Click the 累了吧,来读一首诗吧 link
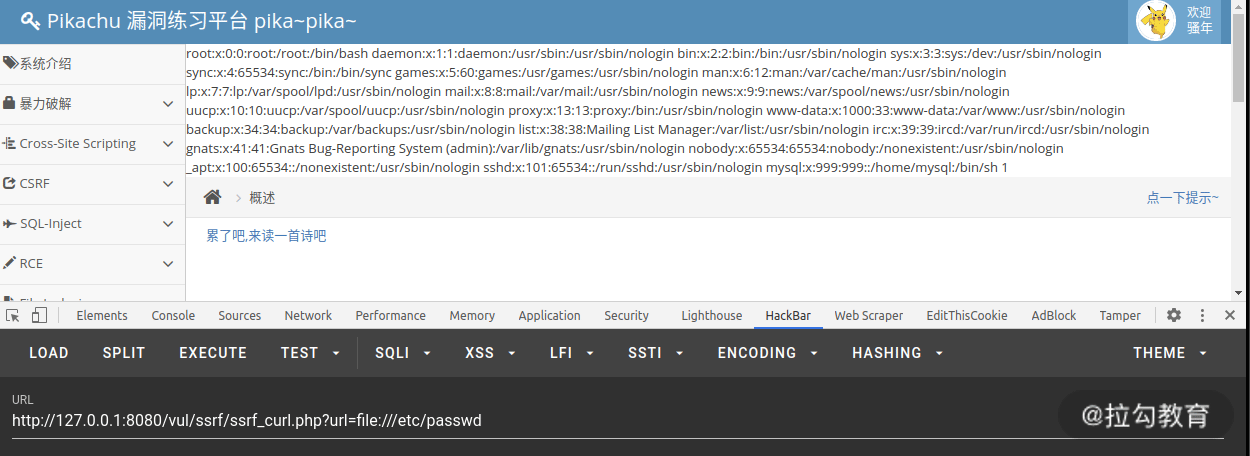Image resolution: width=1250 pixels, height=456 pixels. click(x=266, y=236)
